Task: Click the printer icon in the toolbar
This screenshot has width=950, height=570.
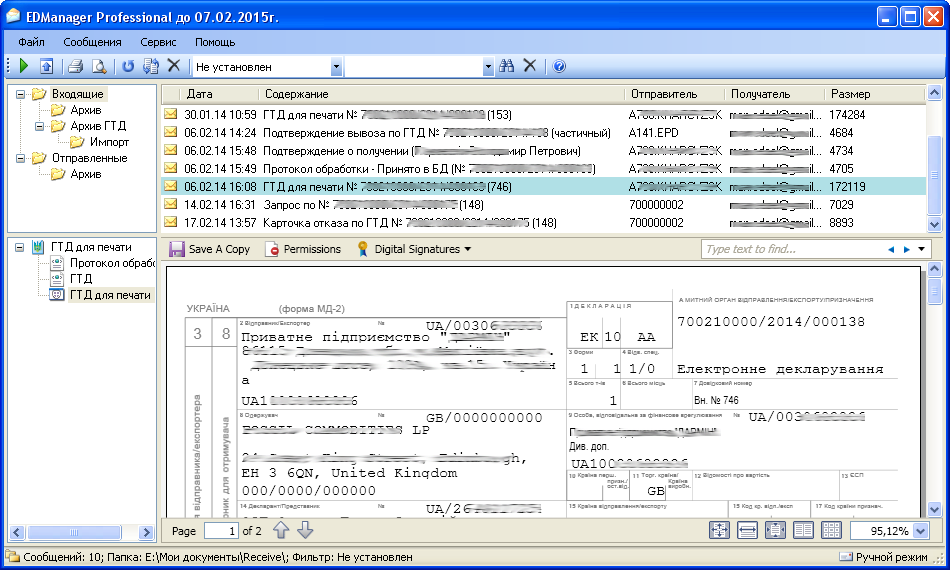Action: pyautogui.click(x=75, y=66)
